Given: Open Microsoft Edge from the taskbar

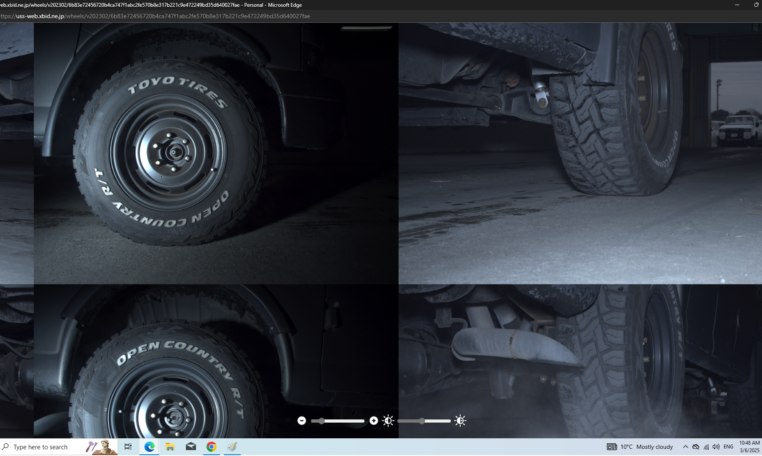Looking at the screenshot, I should (149, 447).
